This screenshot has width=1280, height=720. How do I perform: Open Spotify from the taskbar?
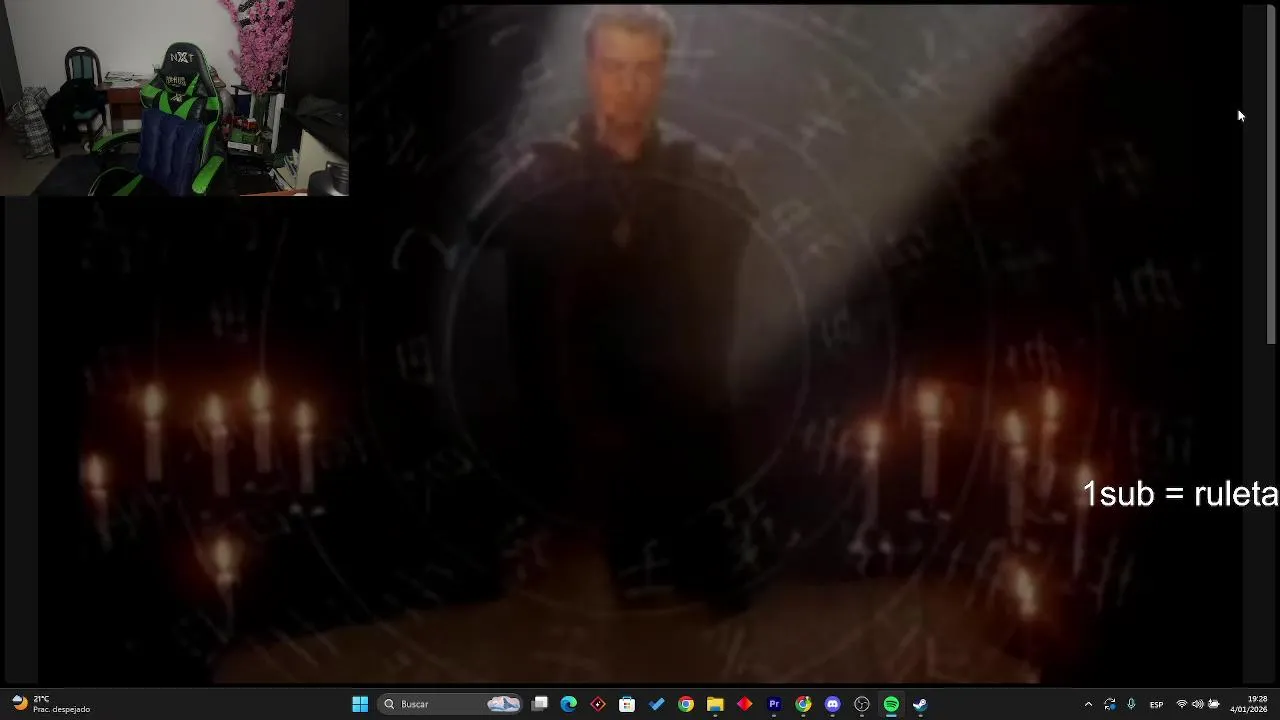tap(891, 704)
